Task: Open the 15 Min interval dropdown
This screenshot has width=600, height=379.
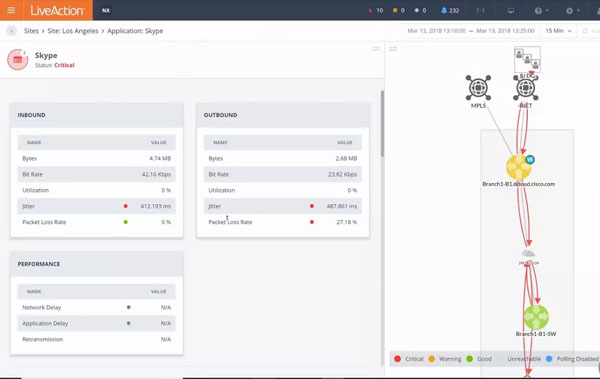Action: [x=558, y=31]
